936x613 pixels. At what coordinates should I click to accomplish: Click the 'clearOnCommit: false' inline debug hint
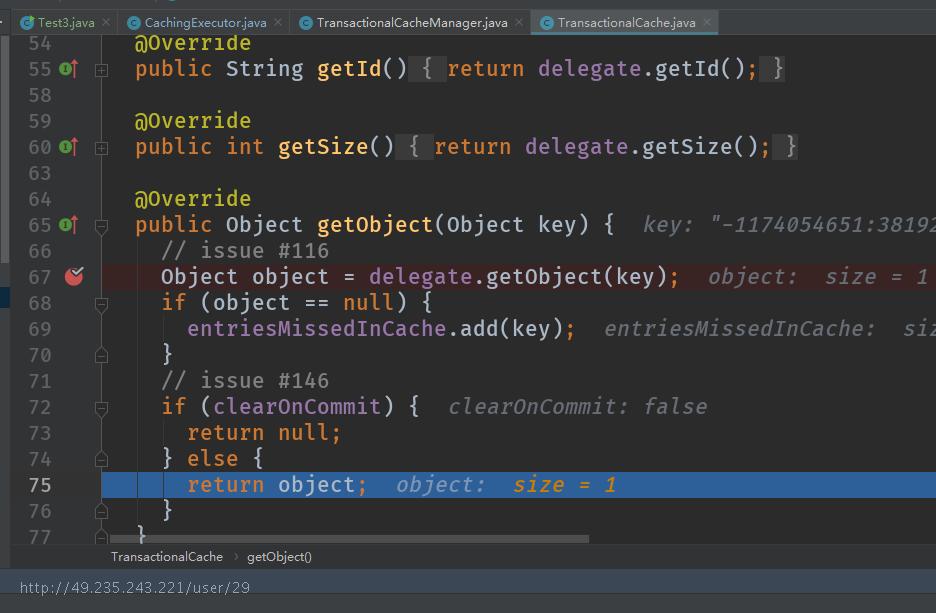578,407
